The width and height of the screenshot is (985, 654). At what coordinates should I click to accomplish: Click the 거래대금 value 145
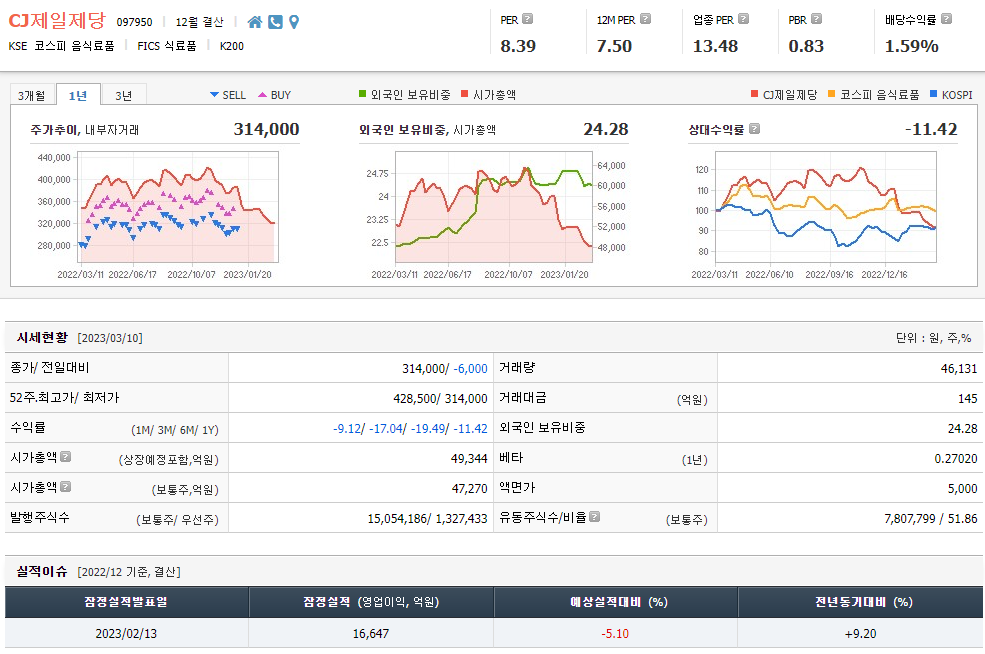click(x=968, y=398)
